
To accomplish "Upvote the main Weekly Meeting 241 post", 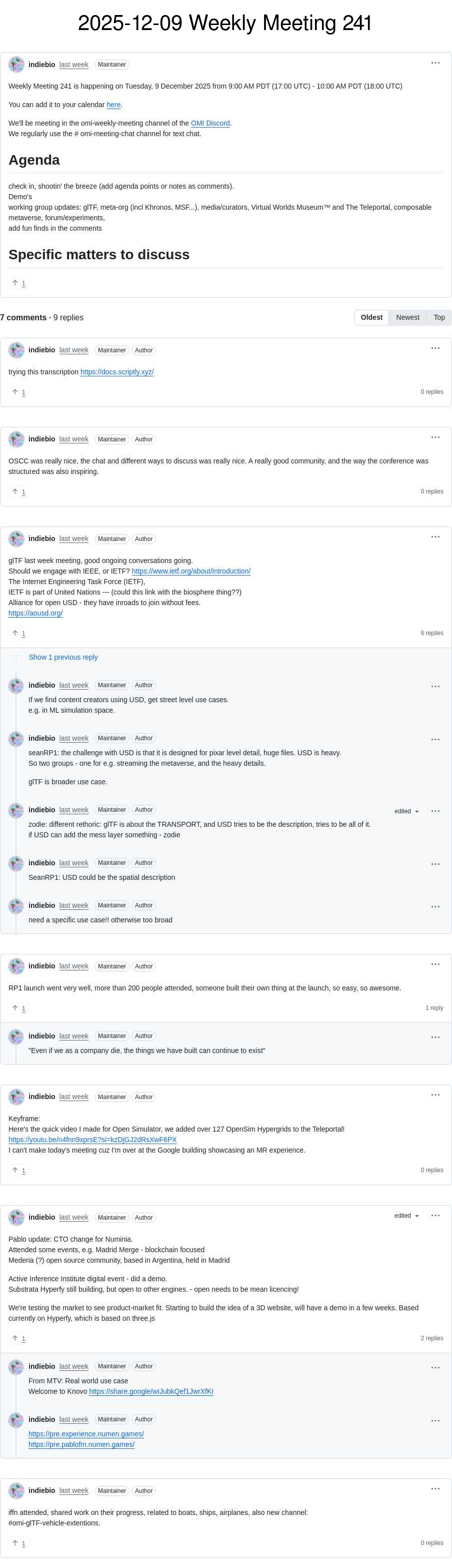I will click(19, 283).
